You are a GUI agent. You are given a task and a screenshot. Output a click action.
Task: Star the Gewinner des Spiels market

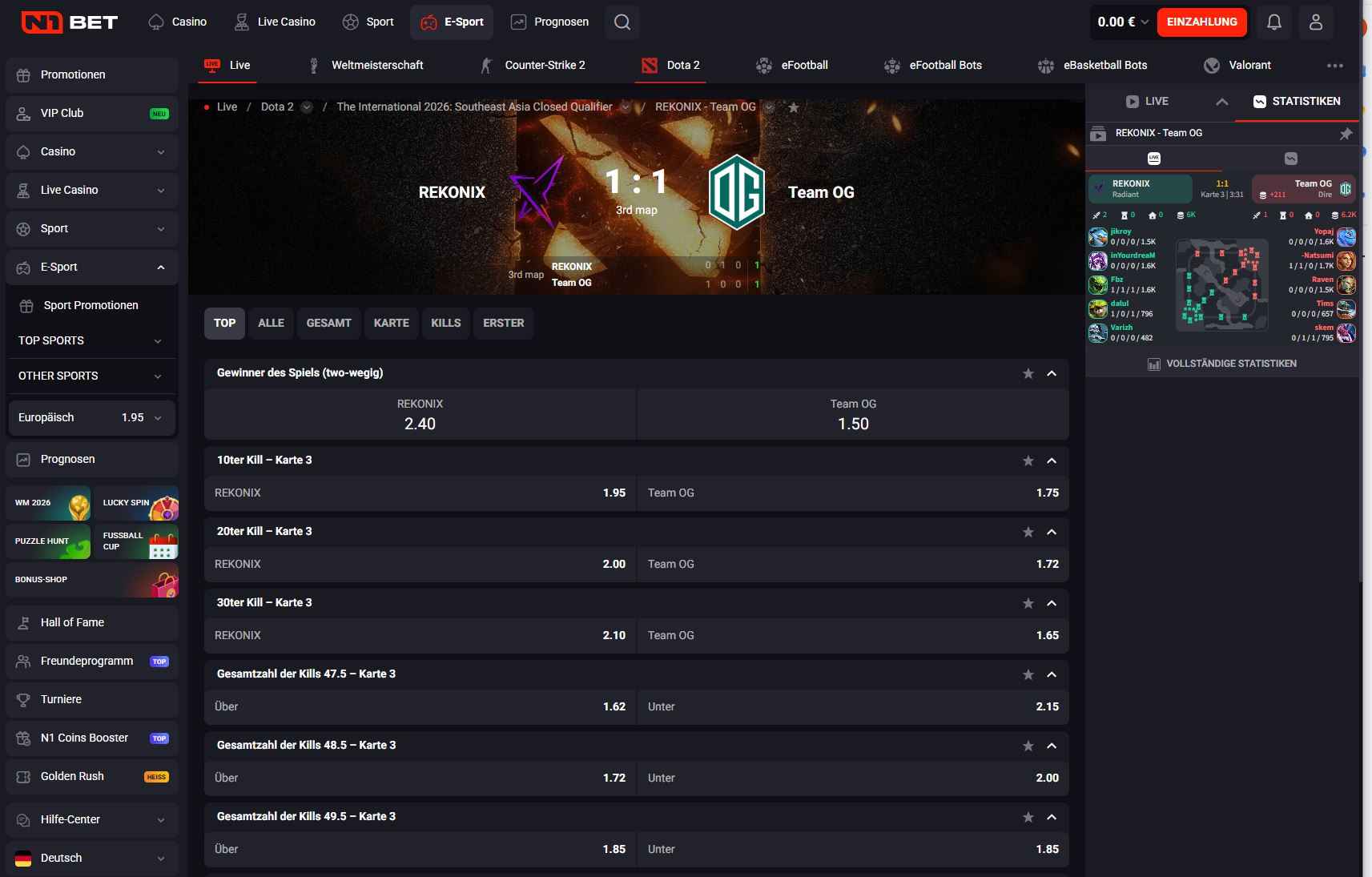point(1028,374)
